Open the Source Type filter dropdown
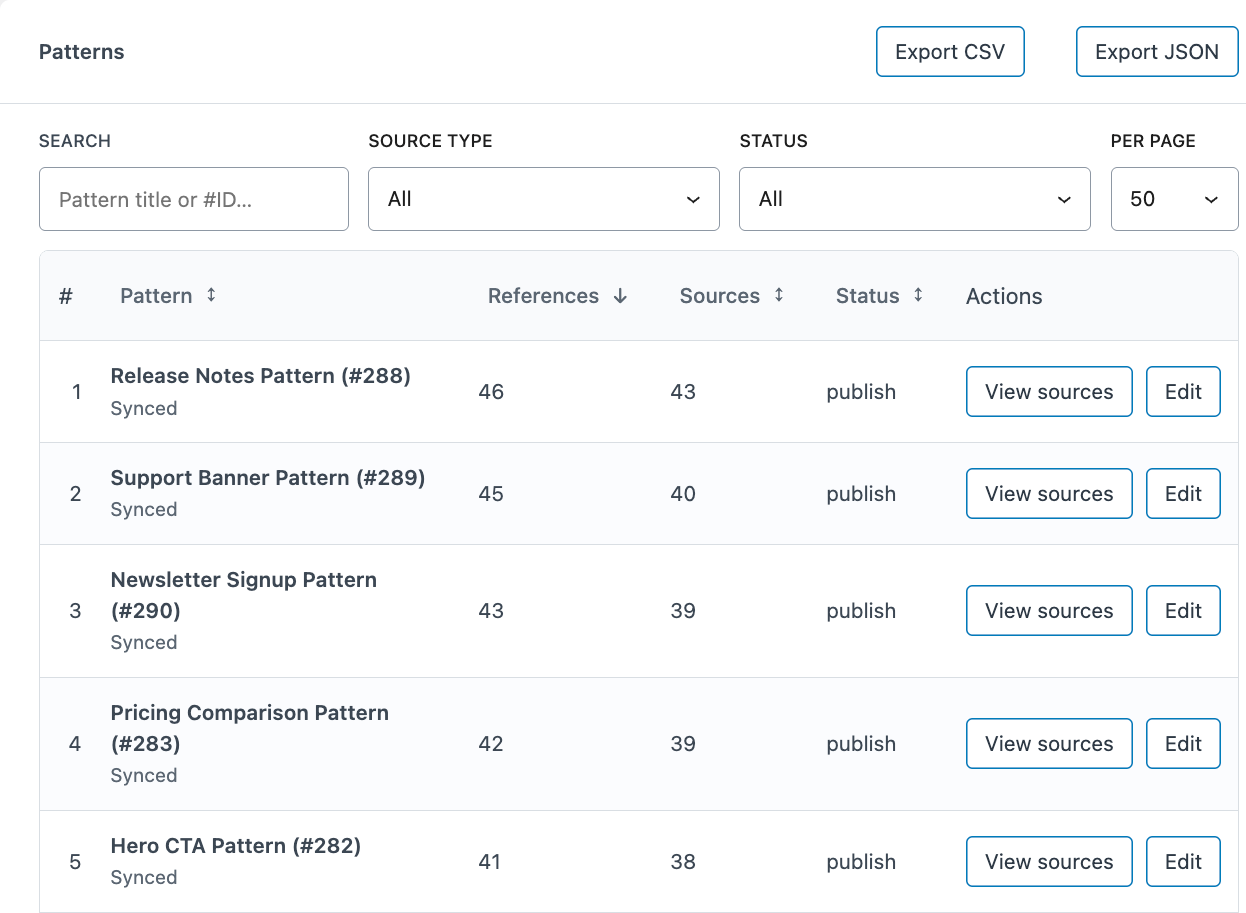This screenshot has width=1246, height=913. click(543, 198)
